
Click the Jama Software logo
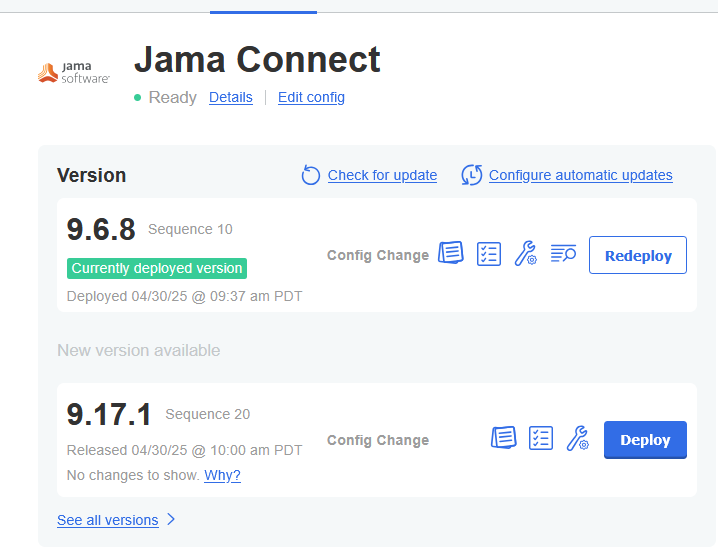(74, 73)
